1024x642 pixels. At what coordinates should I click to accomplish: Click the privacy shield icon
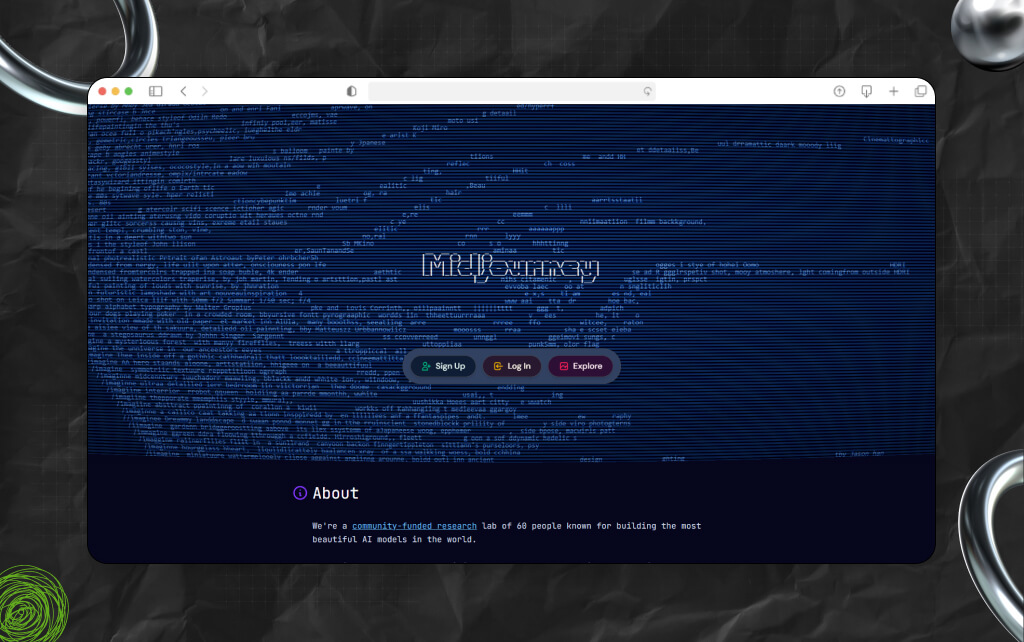click(x=351, y=91)
